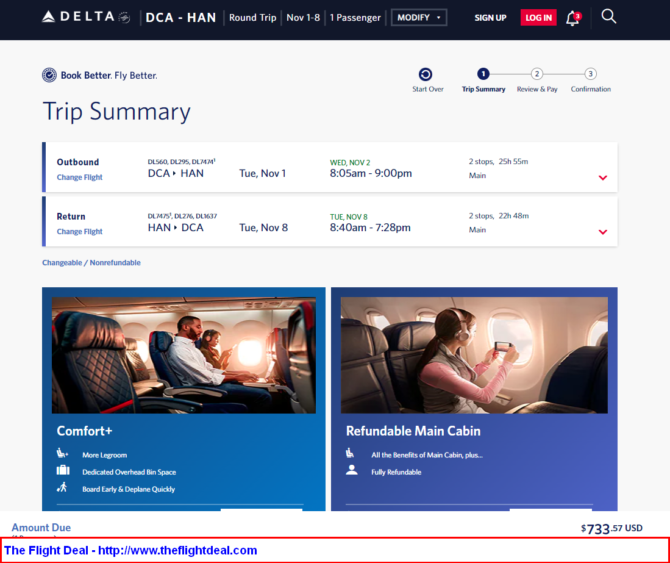
Task: Open notifications bell icon
Action: click(573, 18)
